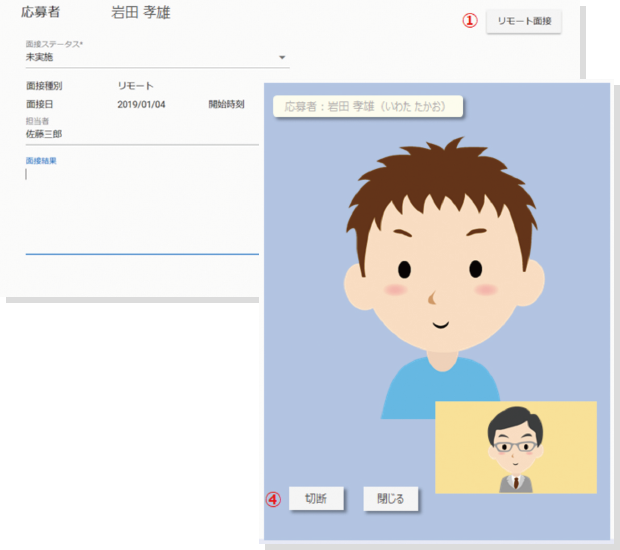Screen dimensions: 620x550
Task: Expand the 面接ステータス dropdown arrow
Action: (x=282, y=57)
